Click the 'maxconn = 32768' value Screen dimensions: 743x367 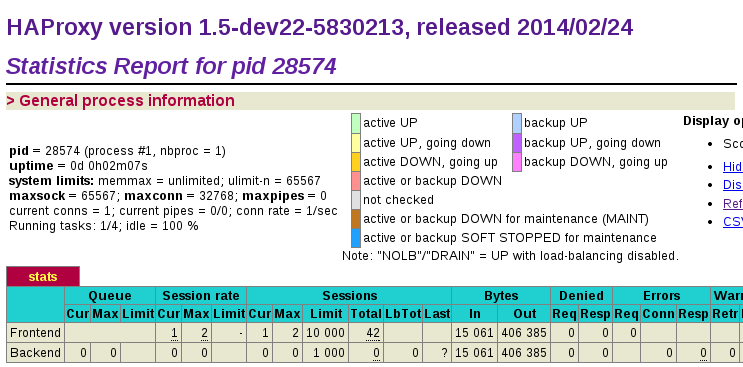[179, 196]
